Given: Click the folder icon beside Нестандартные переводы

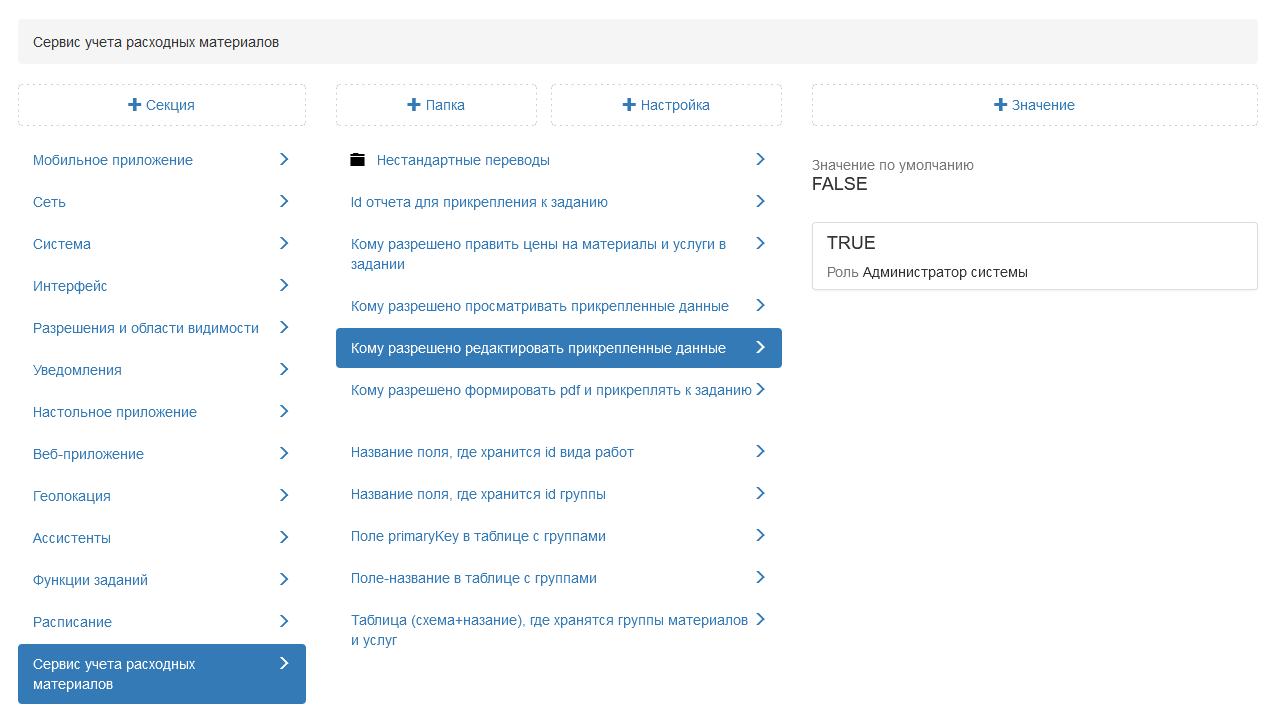Looking at the screenshot, I should coord(358,160).
